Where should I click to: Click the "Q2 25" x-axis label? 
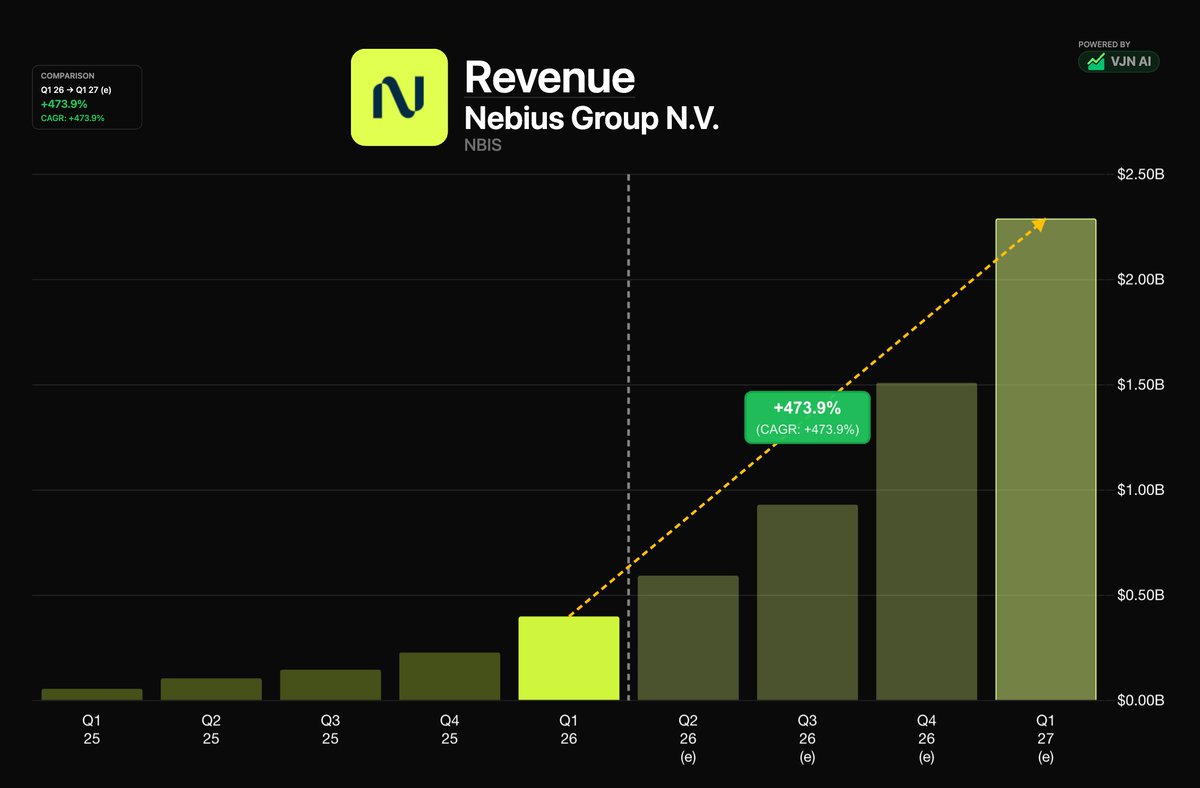[211, 729]
